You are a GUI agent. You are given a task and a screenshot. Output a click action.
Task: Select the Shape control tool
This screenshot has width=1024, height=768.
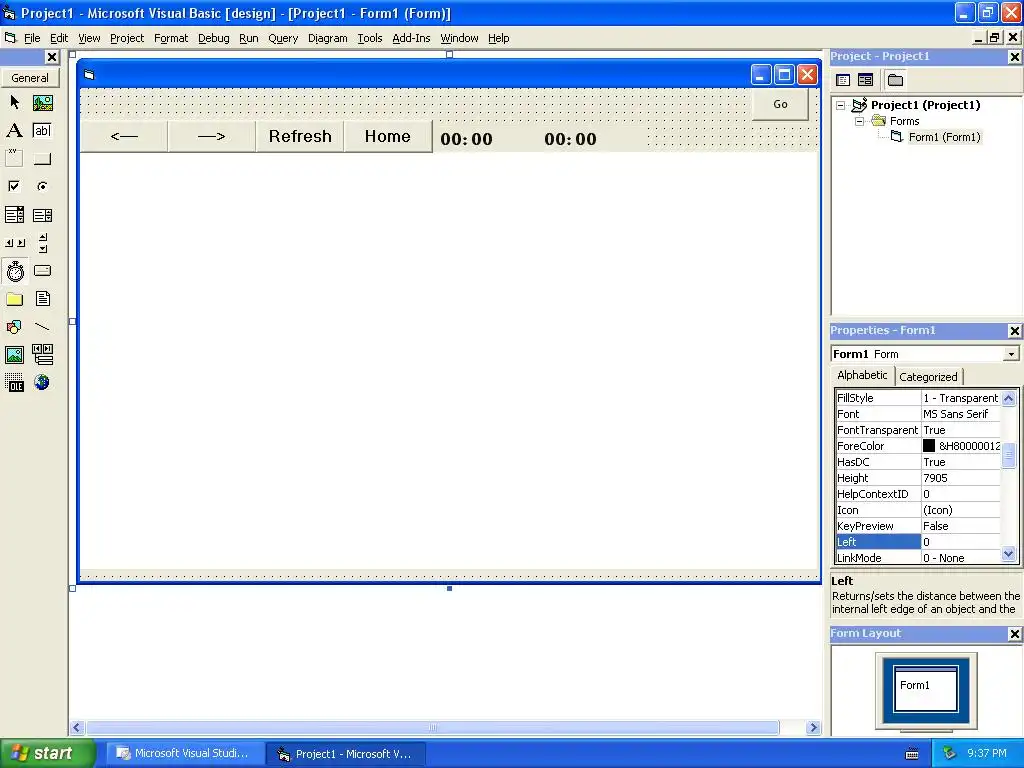point(14,327)
